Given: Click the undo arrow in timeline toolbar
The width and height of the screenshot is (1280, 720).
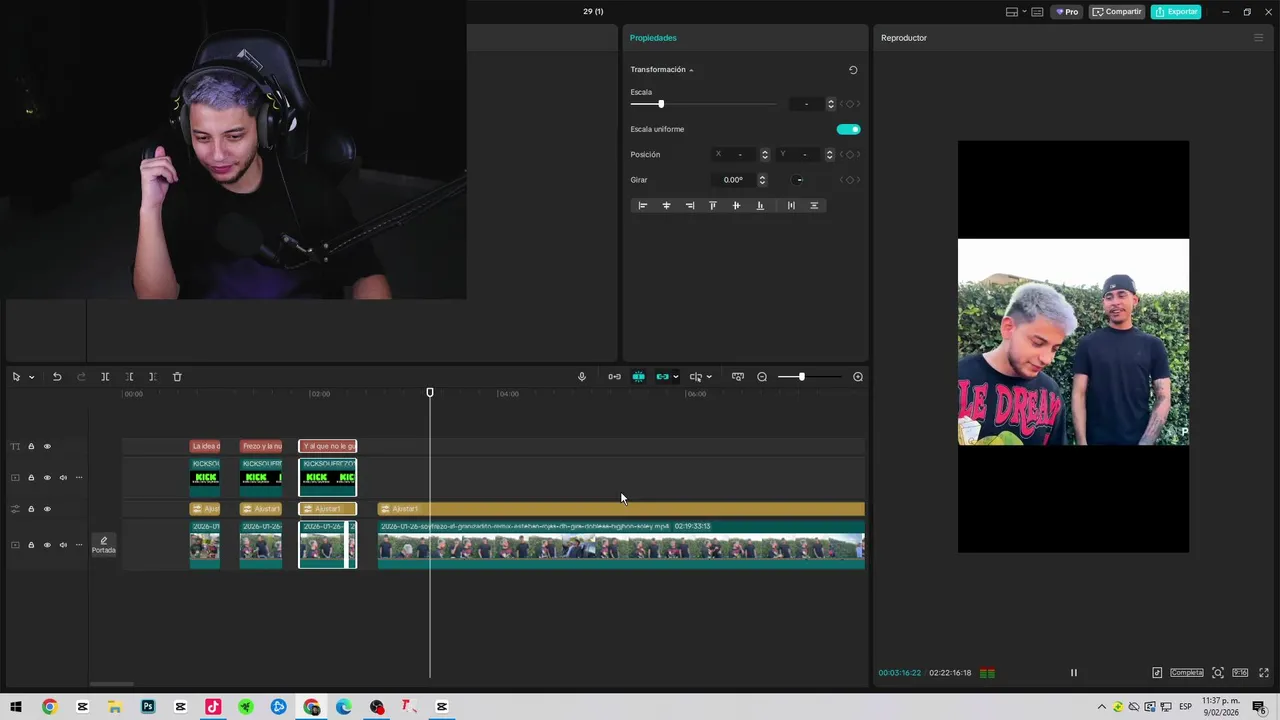Looking at the screenshot, I should point(57,377).
